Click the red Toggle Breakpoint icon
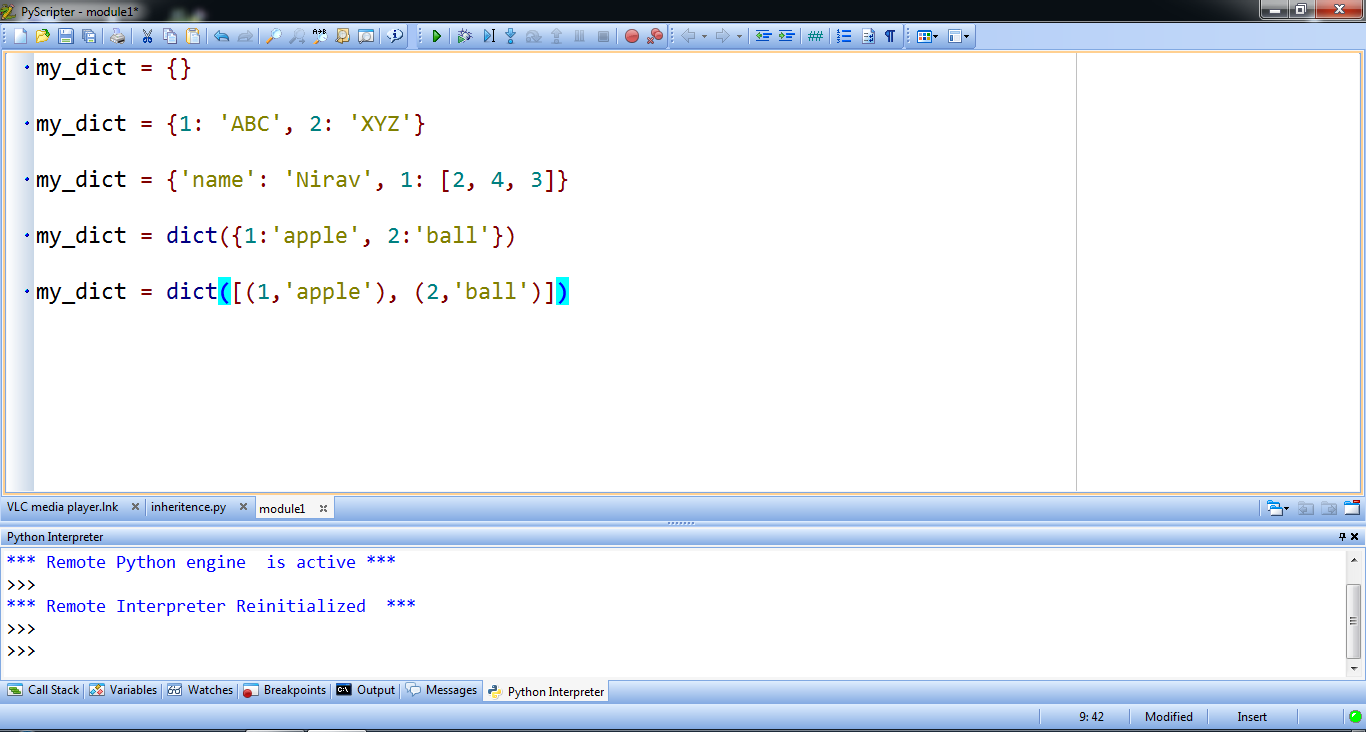Image resolution: width=1366 pixels, height=732 pixels. [632, 36]
